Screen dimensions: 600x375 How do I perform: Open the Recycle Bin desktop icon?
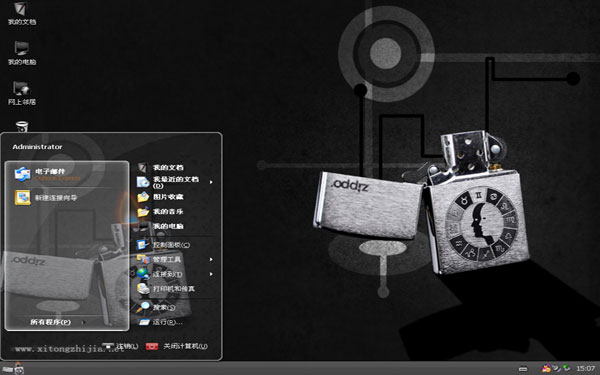[x=22, y=126]
